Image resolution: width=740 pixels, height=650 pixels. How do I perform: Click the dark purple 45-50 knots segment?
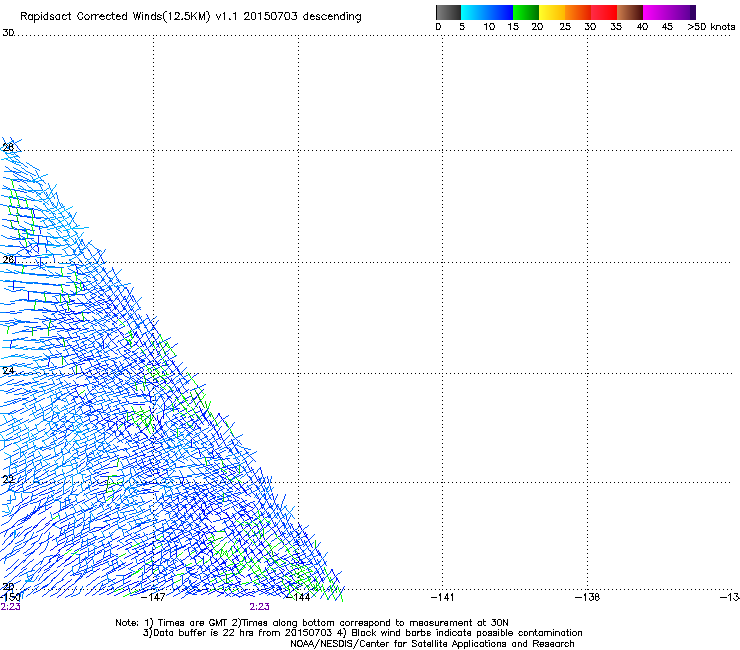[682, 12]
